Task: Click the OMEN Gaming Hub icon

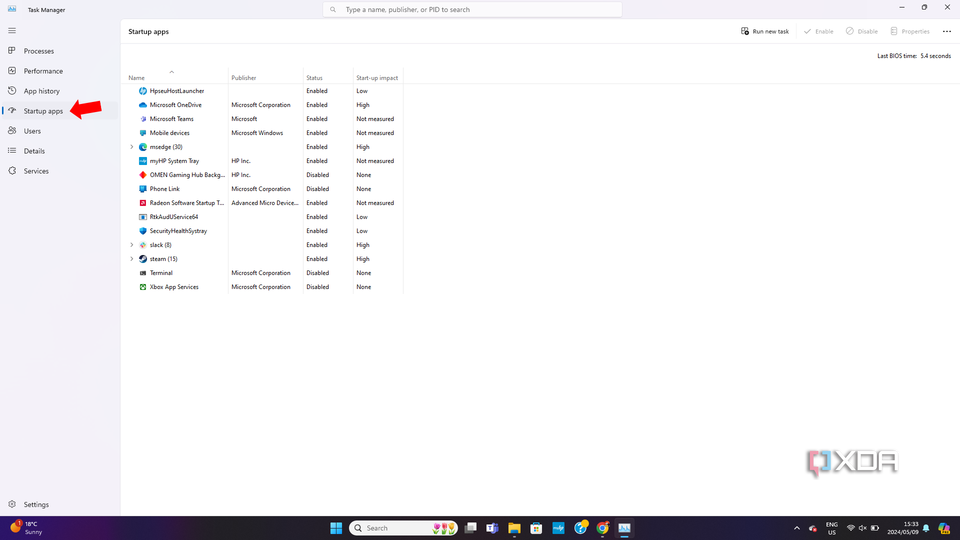Action: point(143,175)
